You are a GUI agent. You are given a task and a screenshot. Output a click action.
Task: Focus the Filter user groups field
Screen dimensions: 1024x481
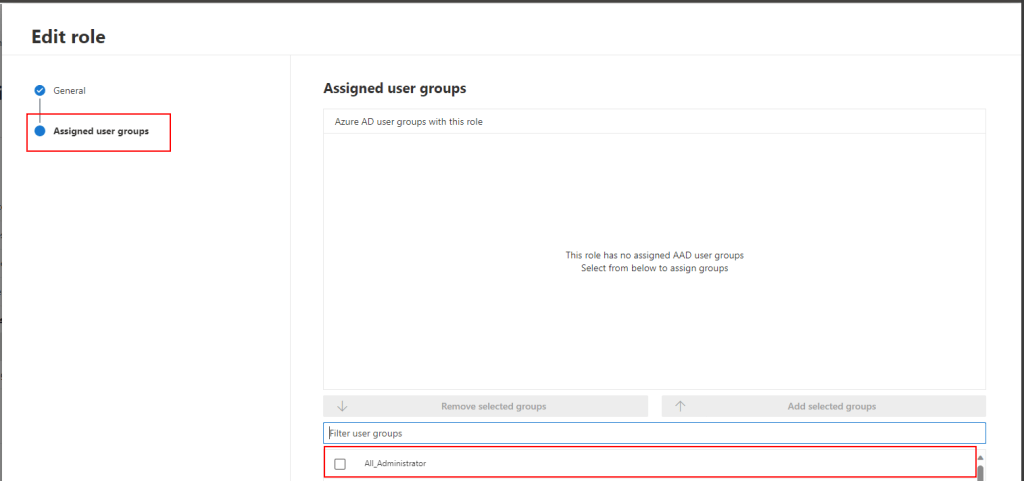click(654, 433)
